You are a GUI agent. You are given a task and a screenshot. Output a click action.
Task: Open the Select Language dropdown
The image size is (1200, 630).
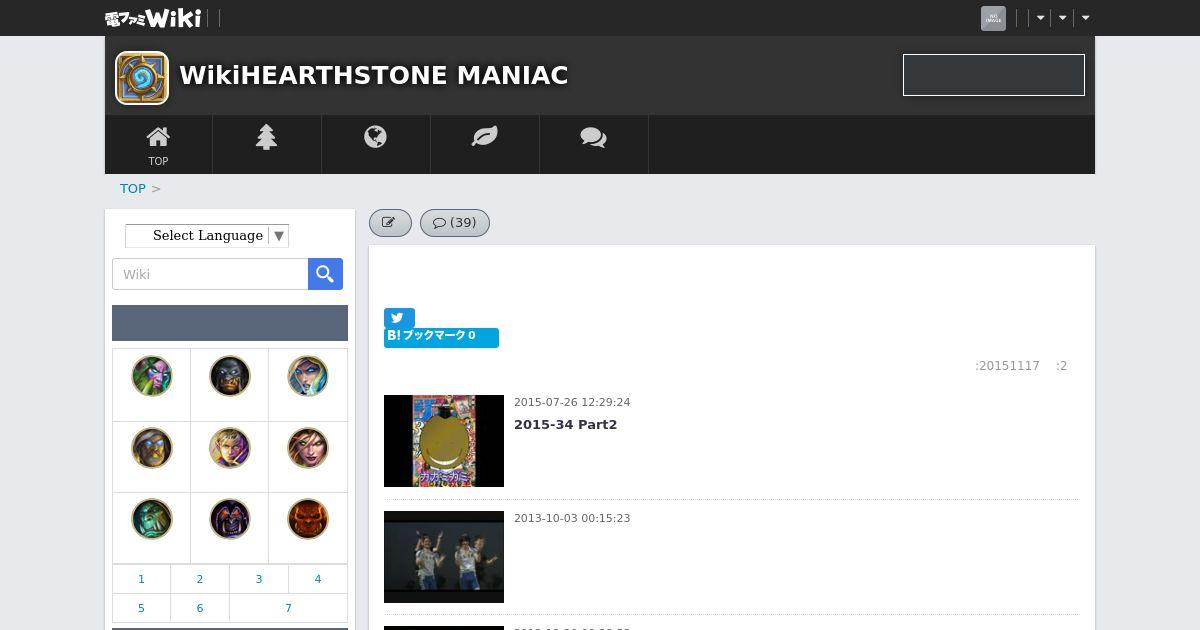pyautogui.click(x=207, y=236)
